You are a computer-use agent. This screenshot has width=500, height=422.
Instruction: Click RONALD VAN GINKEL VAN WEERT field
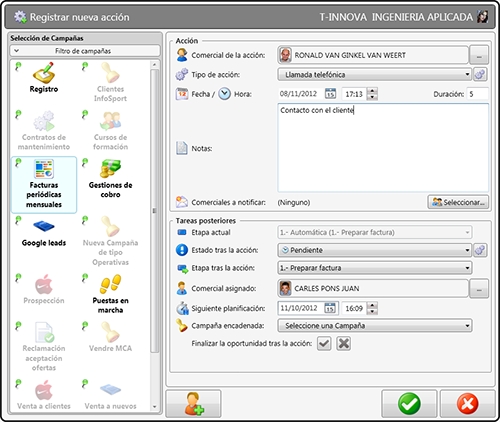373,55
